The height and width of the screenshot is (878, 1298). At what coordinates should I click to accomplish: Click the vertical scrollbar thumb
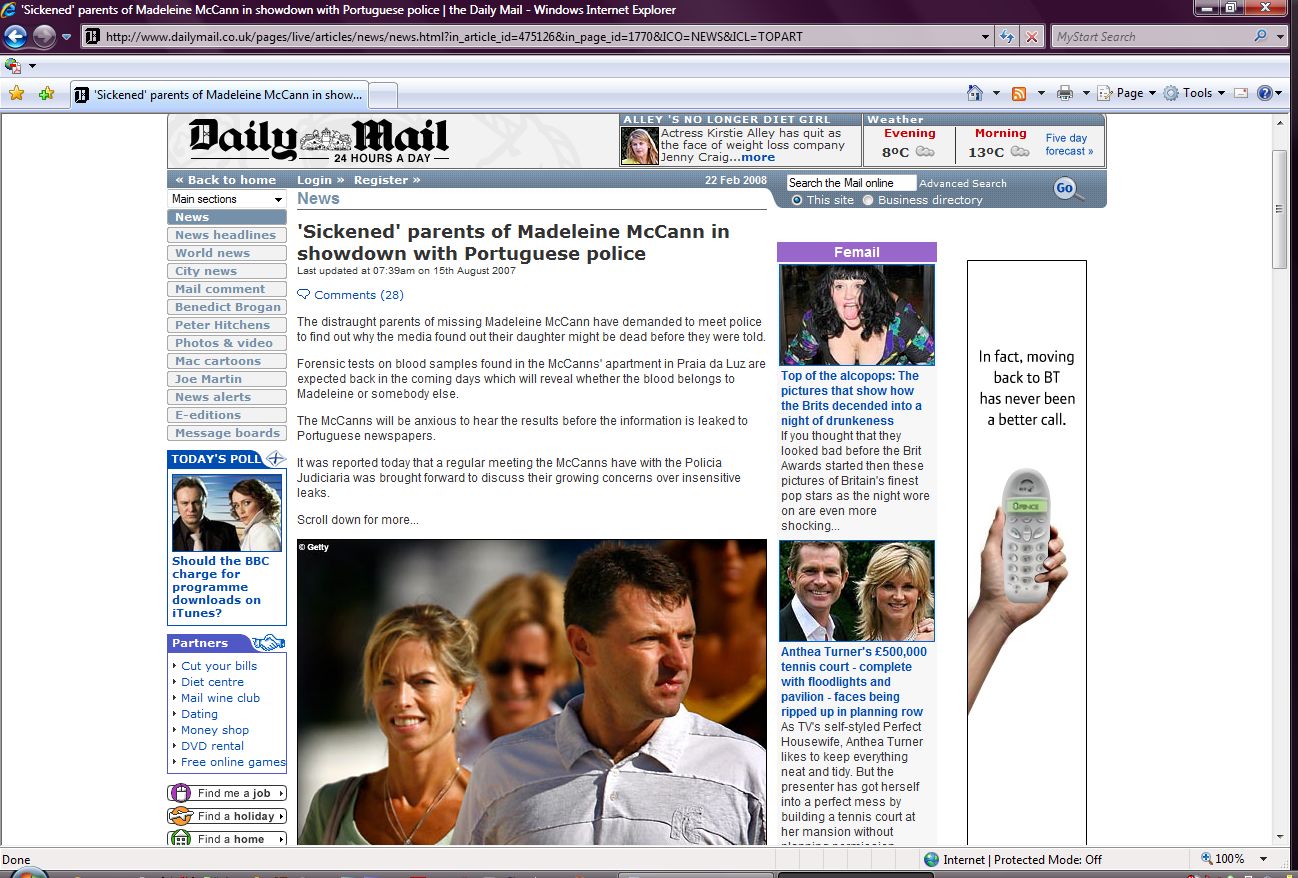coord(1279,209)
